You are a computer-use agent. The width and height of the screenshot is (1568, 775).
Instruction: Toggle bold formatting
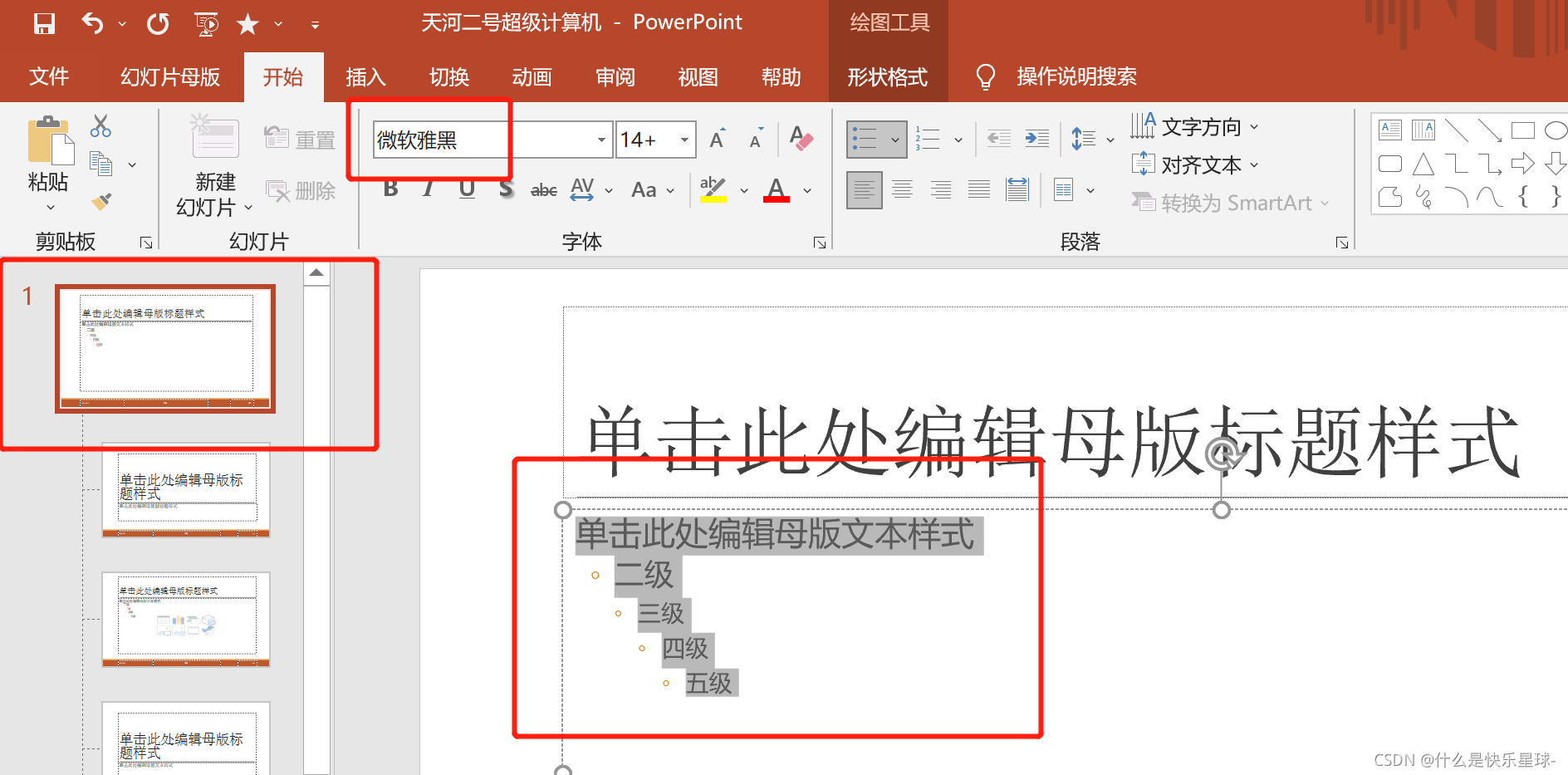(390, 189)
